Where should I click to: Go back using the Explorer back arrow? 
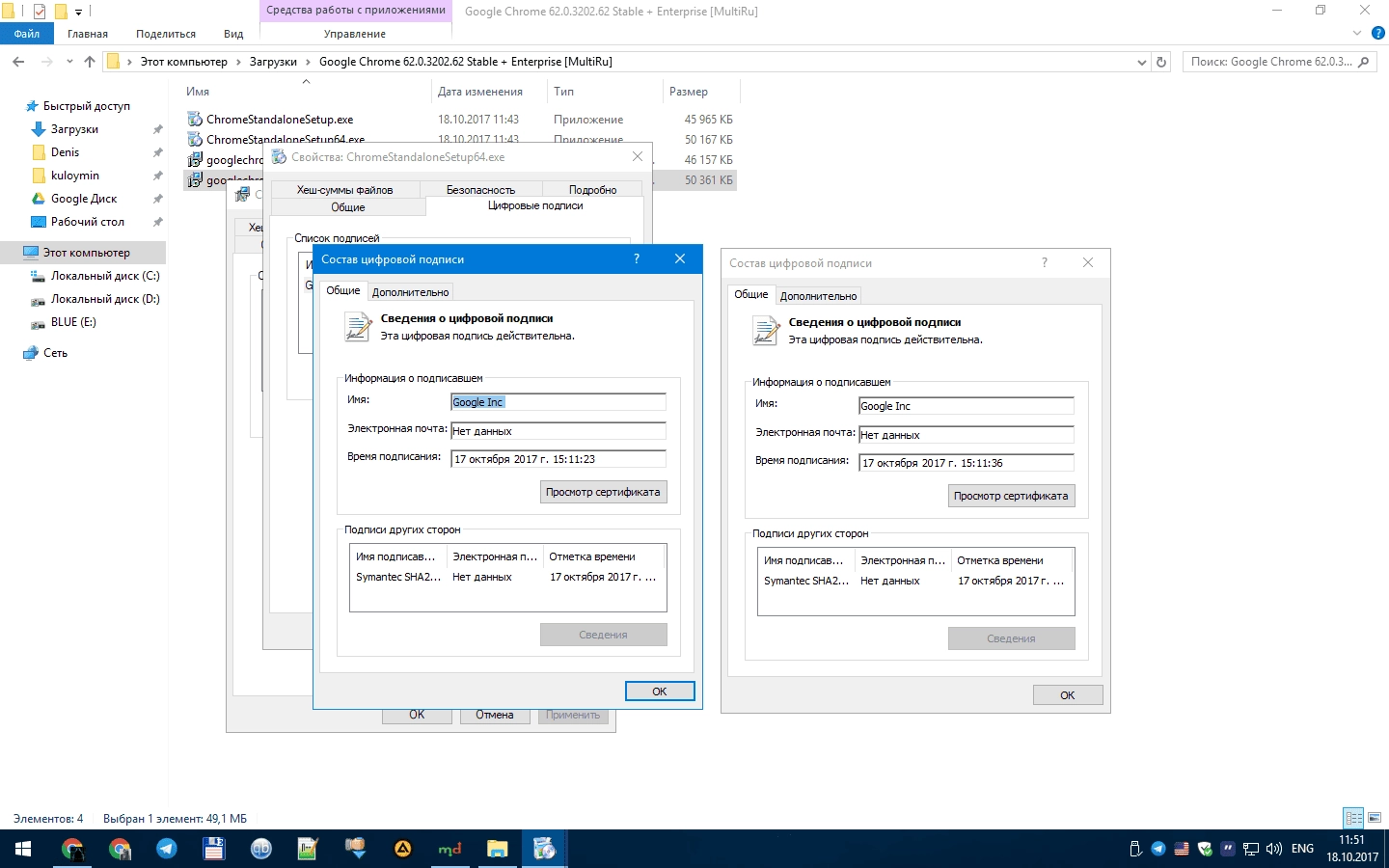(x=18, y=62)
